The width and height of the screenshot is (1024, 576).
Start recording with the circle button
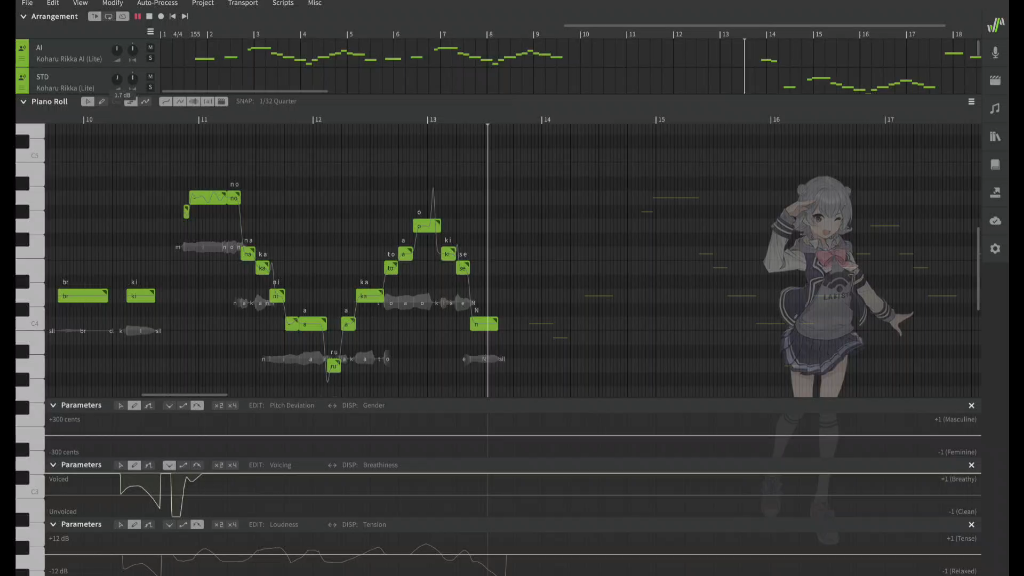pyautogui.click(x=161, y=16)
